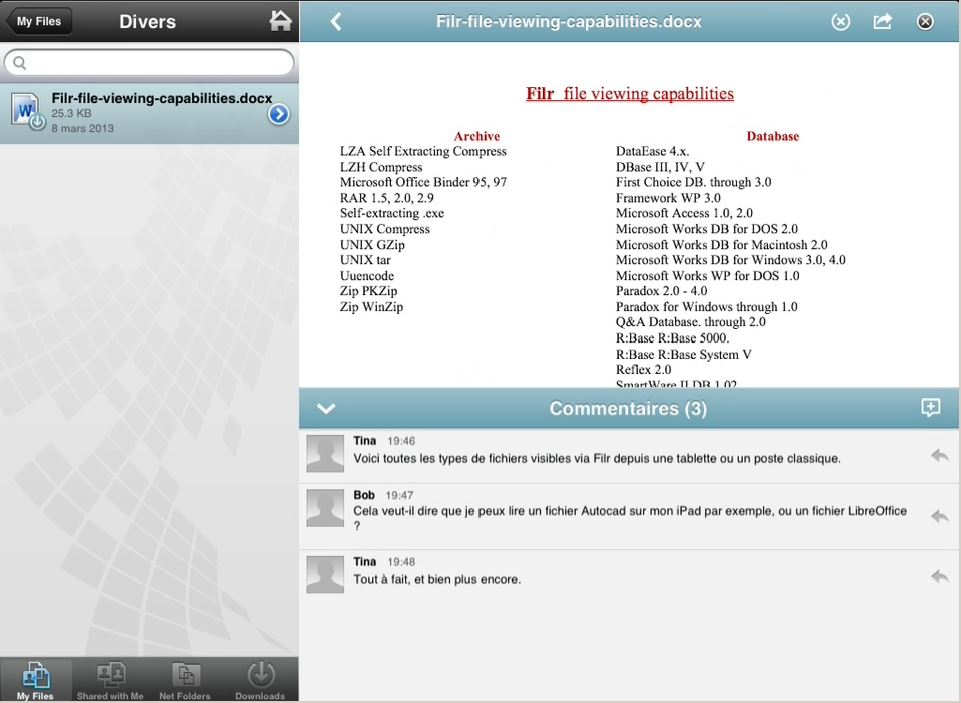Tap the magnifying glass search icon
Viewport: 961px width, 703px height.
(x=20, y=63)
